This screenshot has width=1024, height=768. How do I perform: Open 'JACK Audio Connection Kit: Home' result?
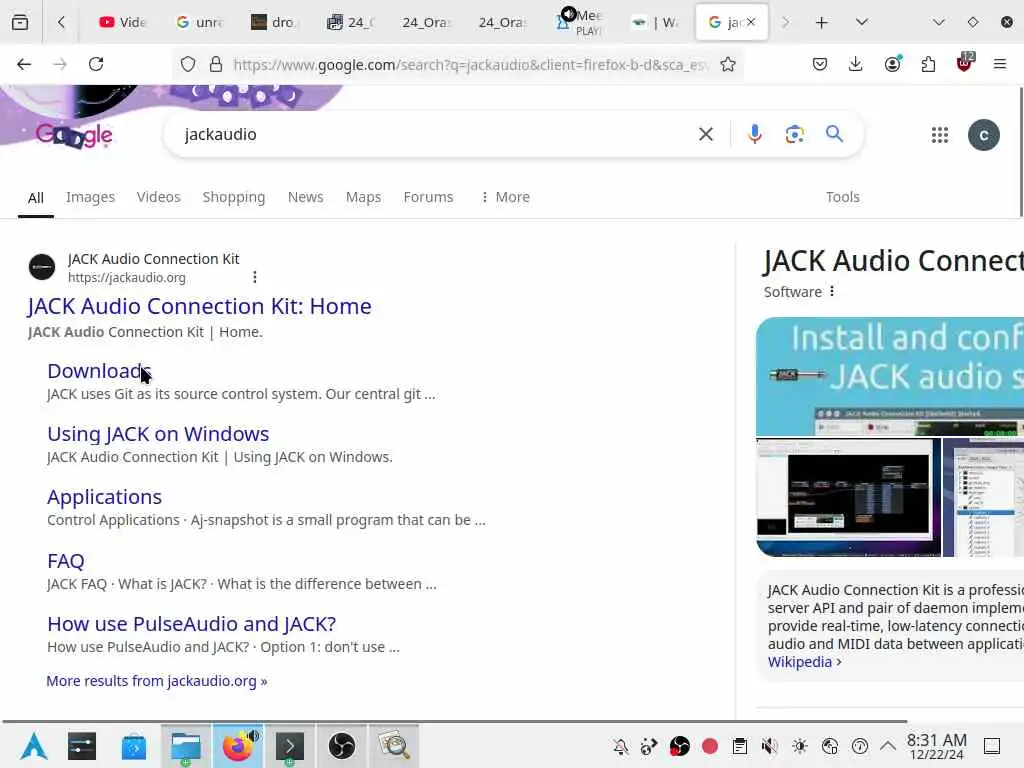199,306
